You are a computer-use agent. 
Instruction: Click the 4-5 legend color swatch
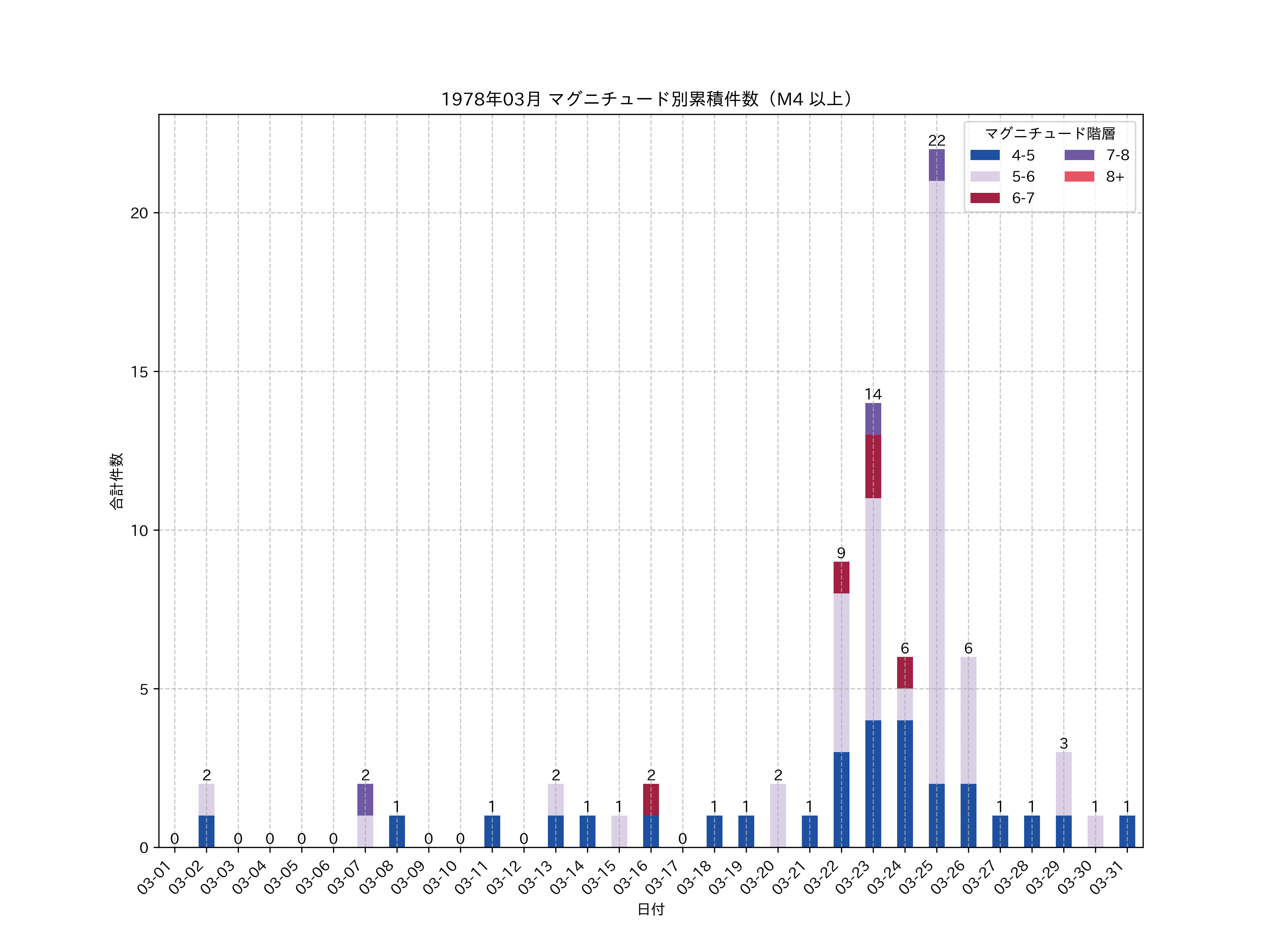click(x=985, y=155)
